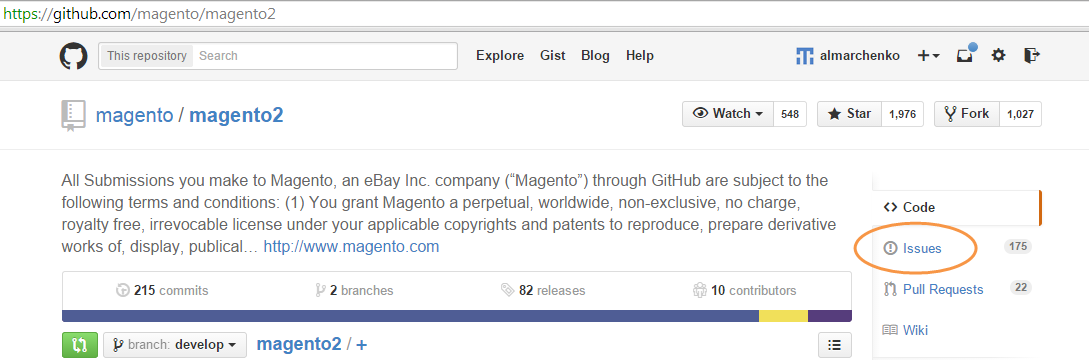Open the notifications inbox icon
This screenshot has height=360, width=1089.
[965, 54]
